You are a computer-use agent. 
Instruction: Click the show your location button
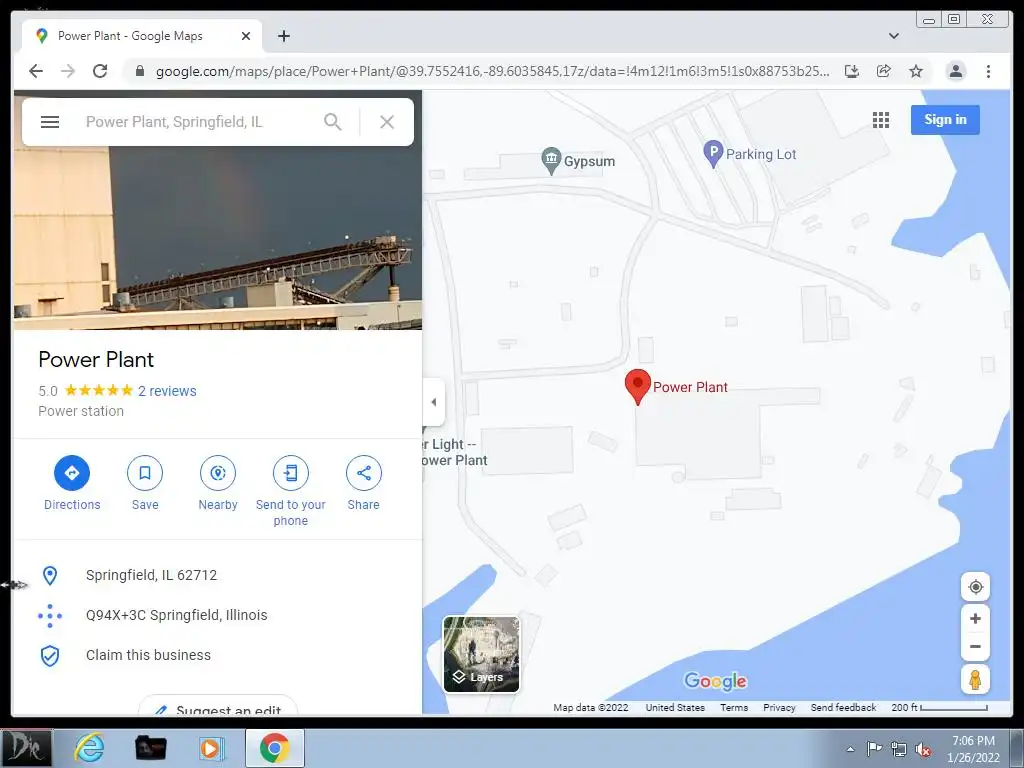(975, 586)
